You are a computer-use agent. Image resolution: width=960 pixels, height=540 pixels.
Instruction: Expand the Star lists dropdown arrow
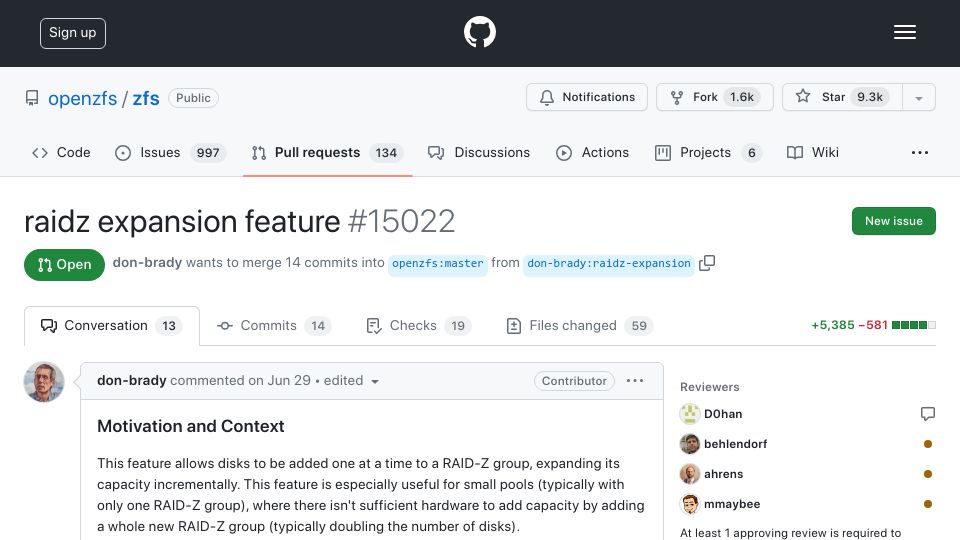pos(918,98)
